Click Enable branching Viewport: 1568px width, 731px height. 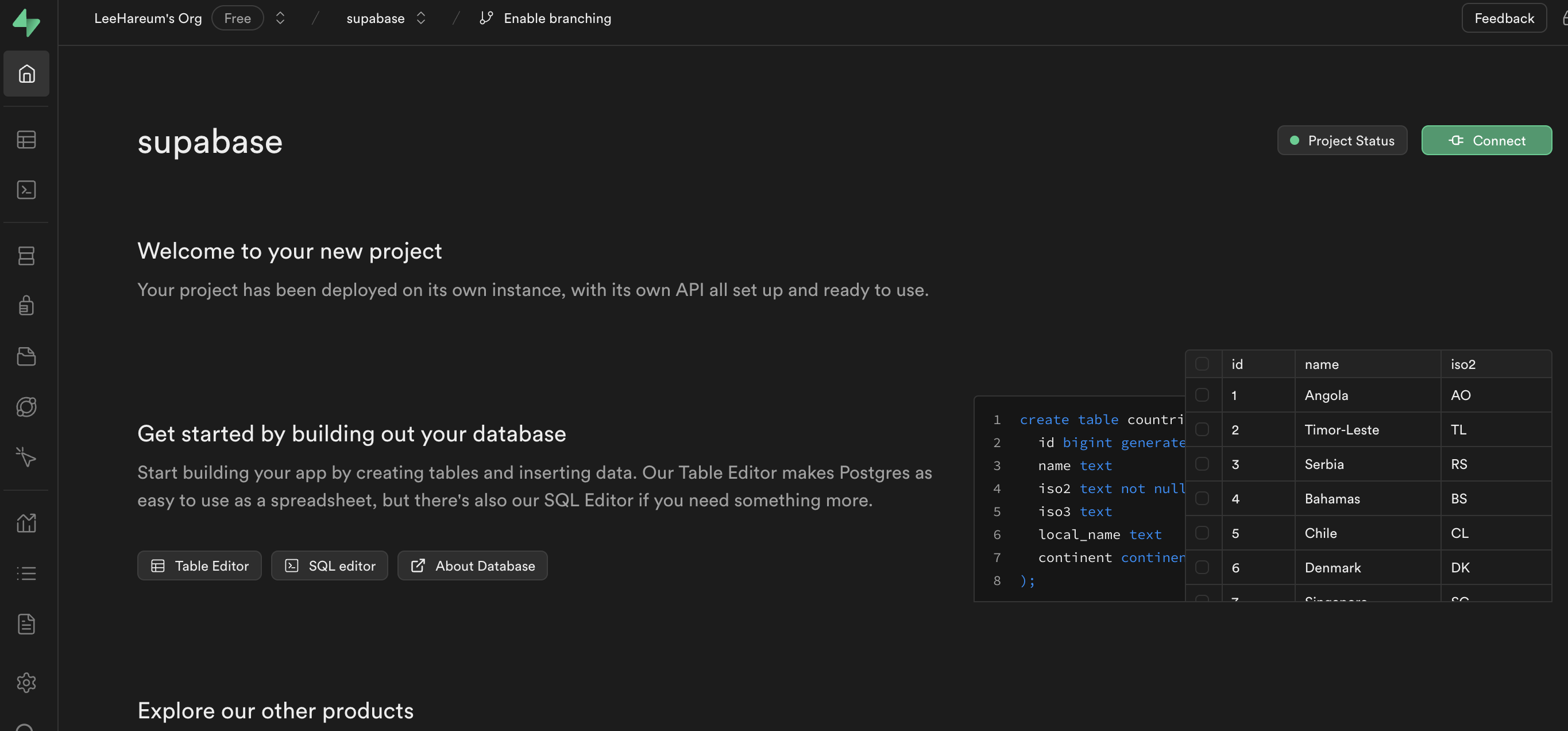(x=557, y=18)
